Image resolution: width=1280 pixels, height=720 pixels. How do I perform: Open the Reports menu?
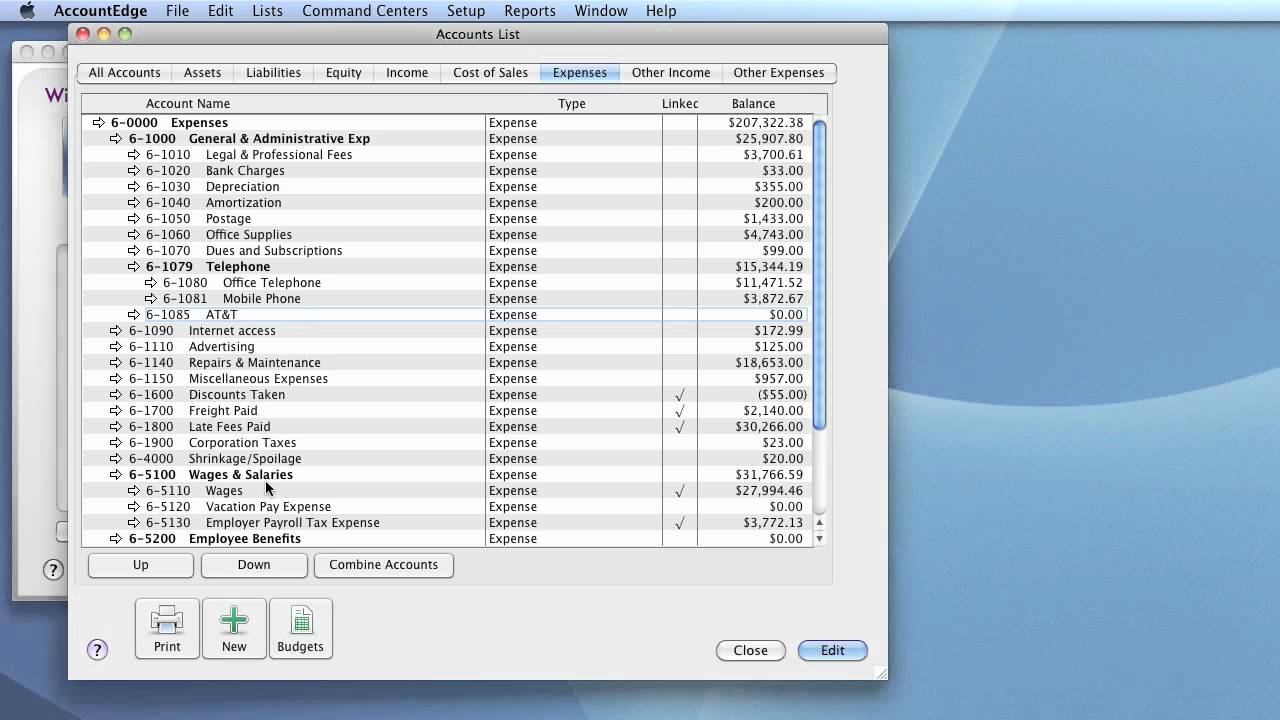[530, 11]
